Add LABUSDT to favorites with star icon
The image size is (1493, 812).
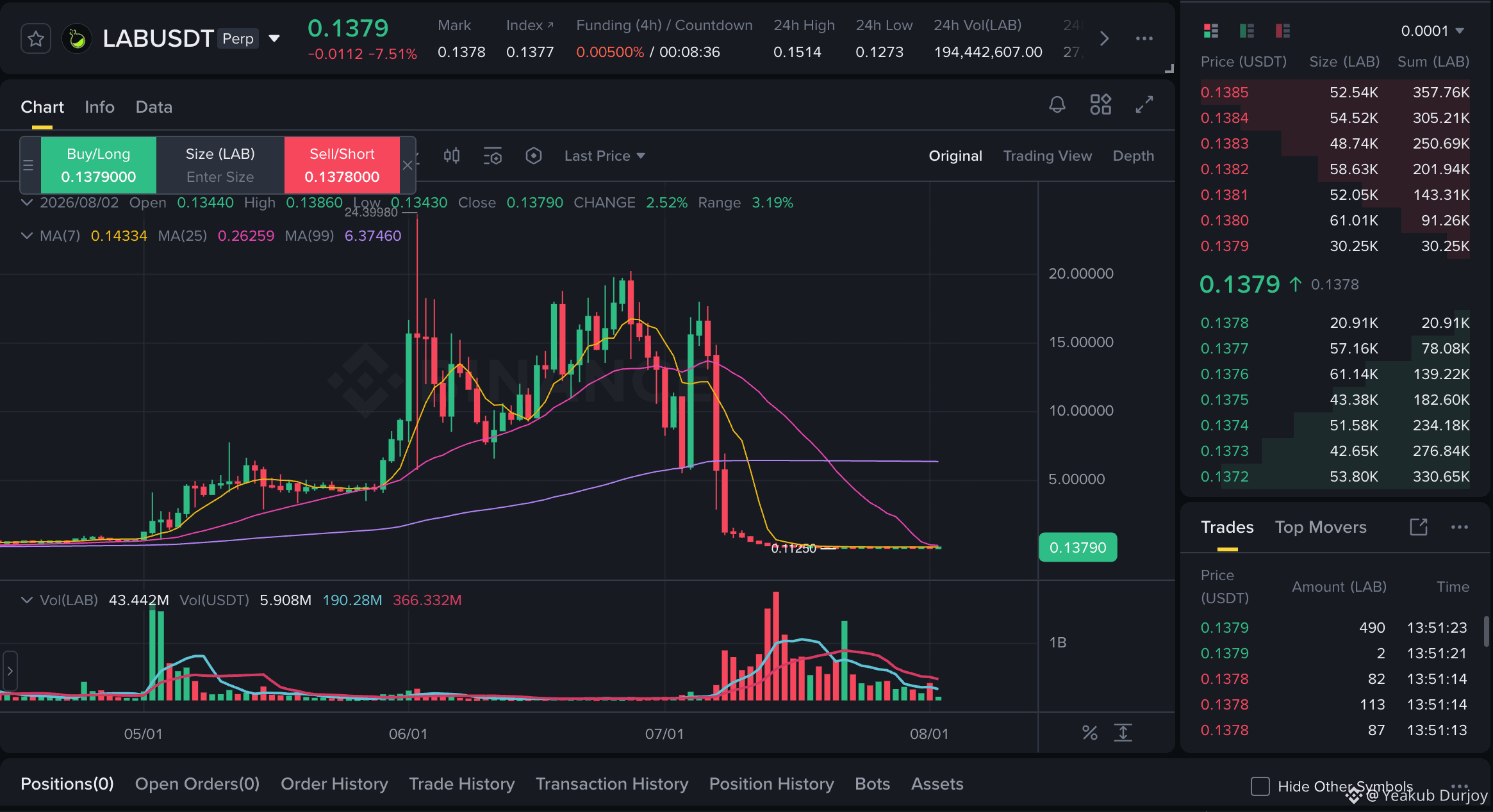[x=36, y=39]
